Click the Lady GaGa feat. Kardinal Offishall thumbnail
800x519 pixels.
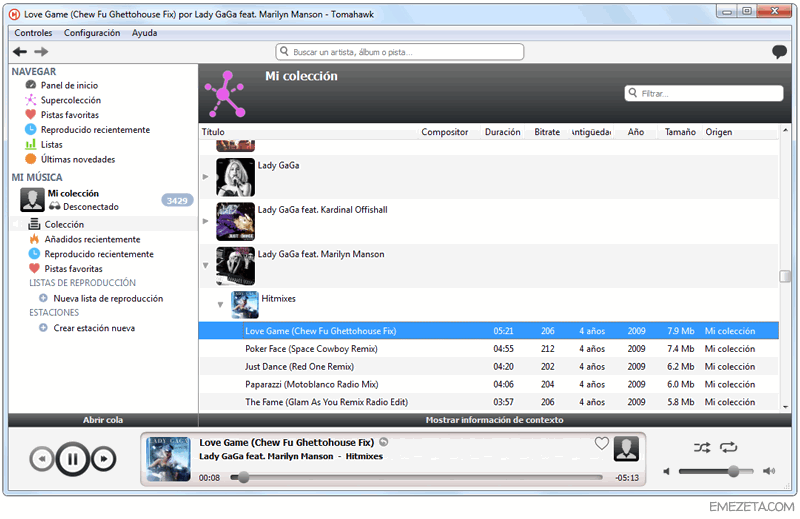tap(235, 221)
